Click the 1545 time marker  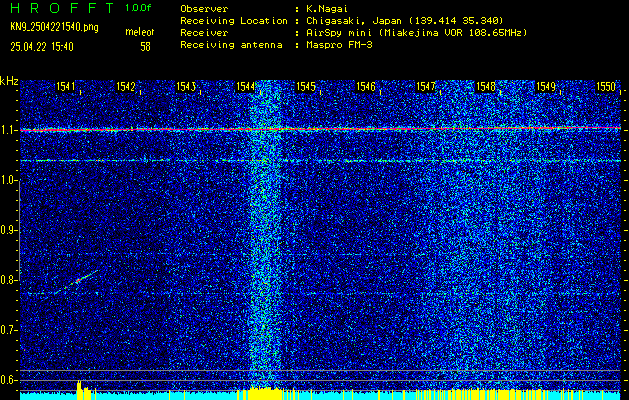click(x=306, y=86)
